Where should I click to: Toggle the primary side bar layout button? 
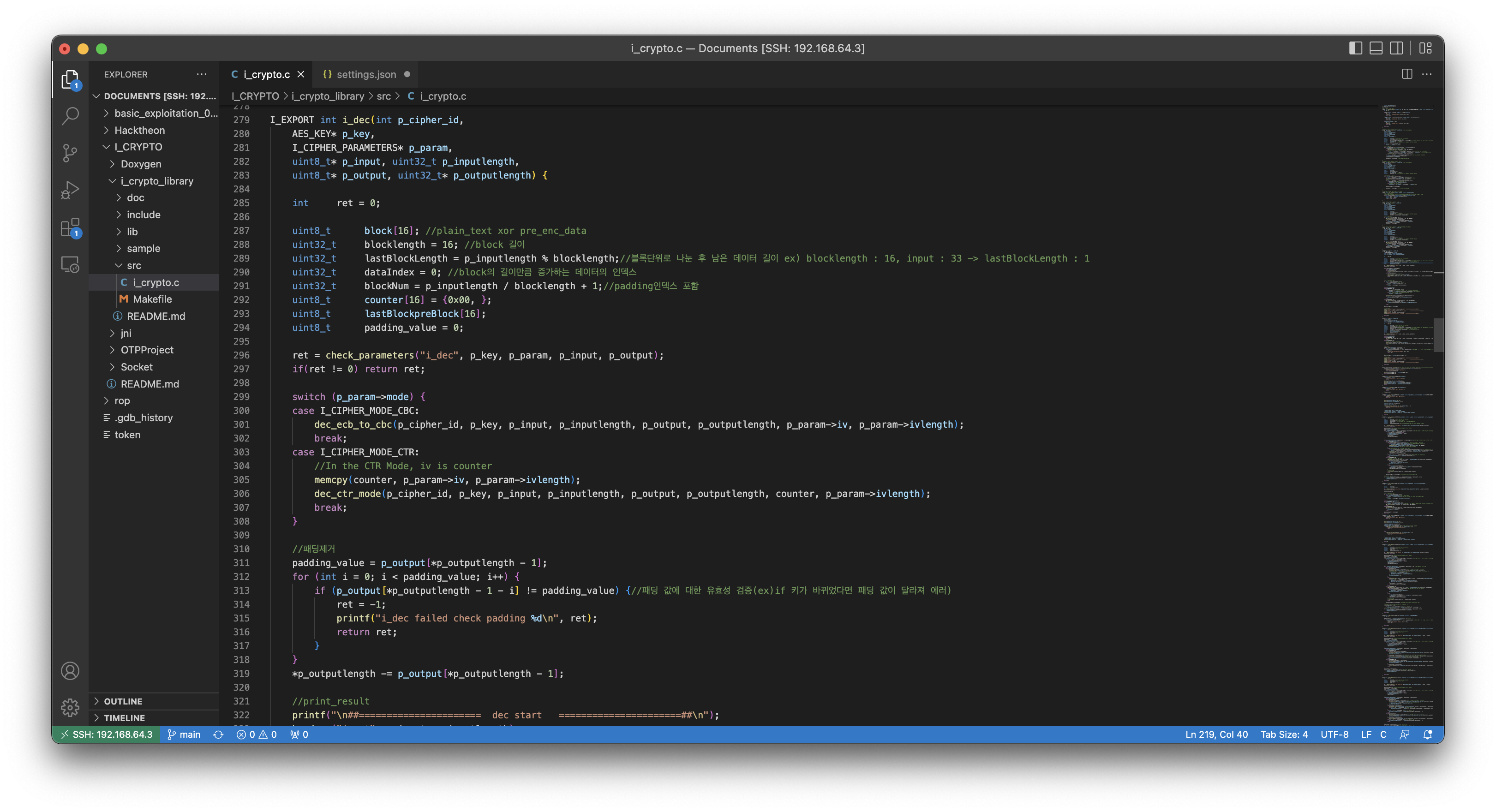coord(1355,48)
